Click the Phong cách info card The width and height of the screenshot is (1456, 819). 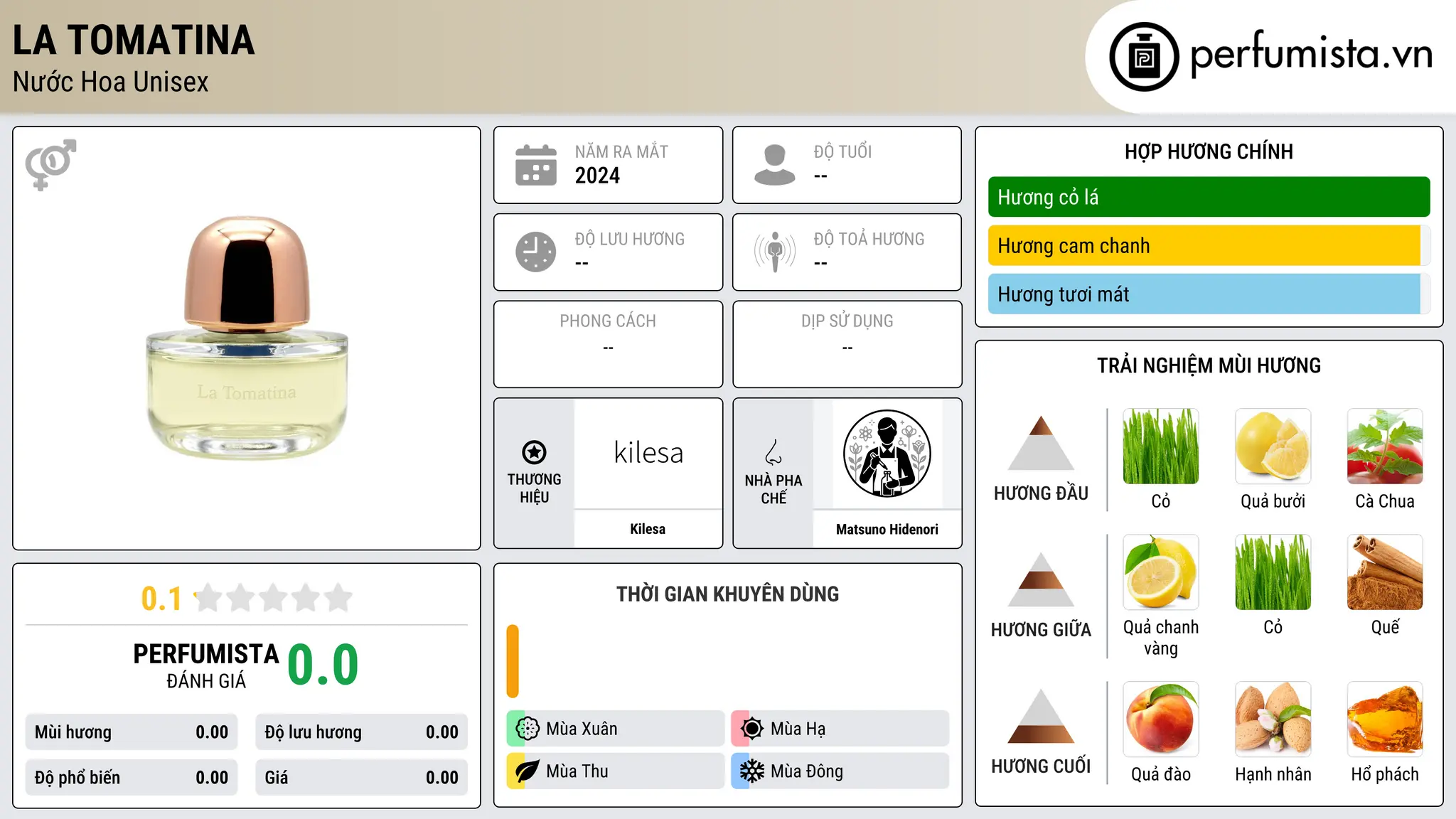(x=609, y=344)
